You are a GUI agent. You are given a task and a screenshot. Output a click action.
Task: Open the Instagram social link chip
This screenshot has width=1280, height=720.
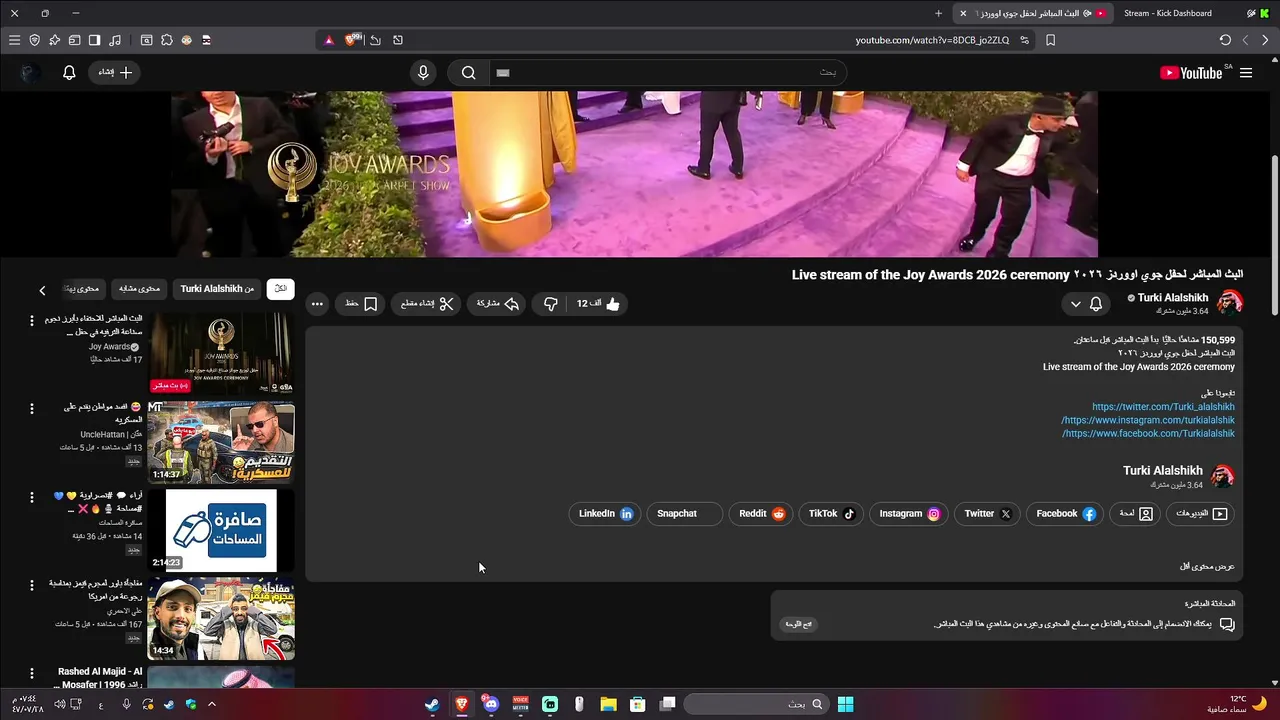pyautogui.click(x=909, y=514)
